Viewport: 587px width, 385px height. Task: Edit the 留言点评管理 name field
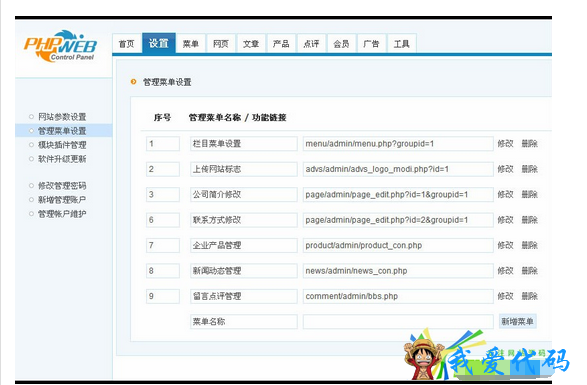pos(244,296)
